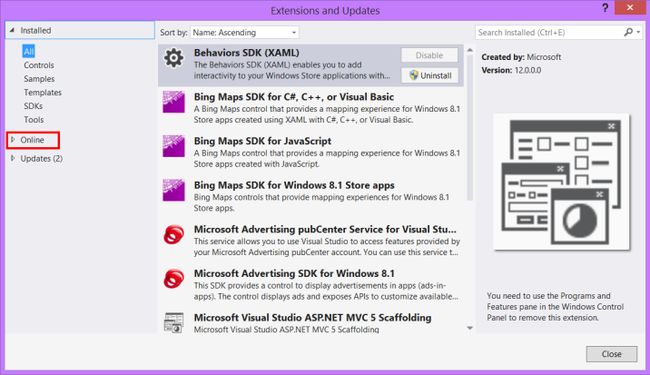
Task: Click the search magnifier icon
Action: pyautogui.click(x=628, y=32)
